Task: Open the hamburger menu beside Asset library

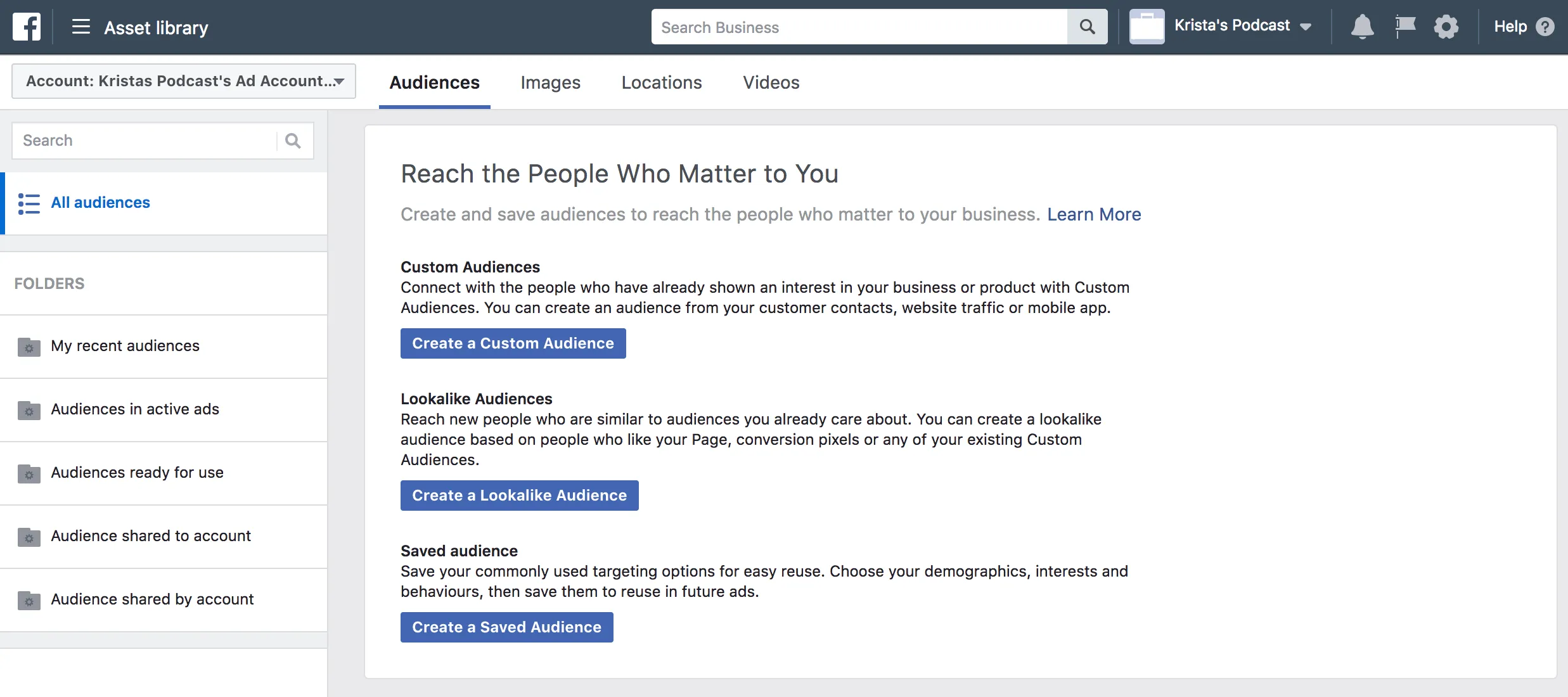Action: click(81, 27)
